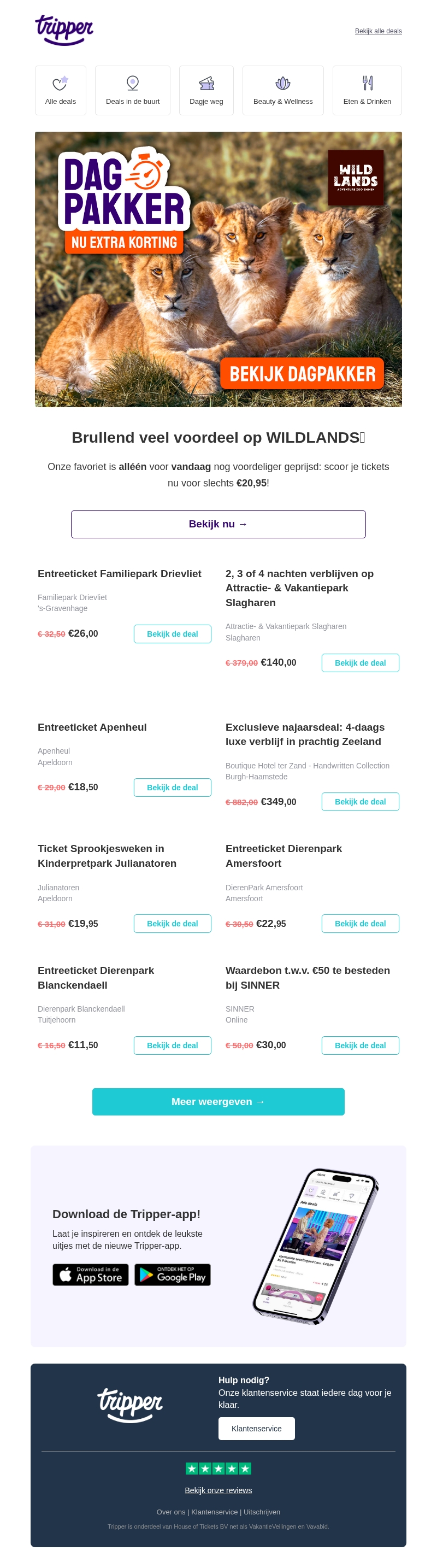The image size is (437, 1568).
Task: Tap the App Store download badge
Action: coord(90,1275)
